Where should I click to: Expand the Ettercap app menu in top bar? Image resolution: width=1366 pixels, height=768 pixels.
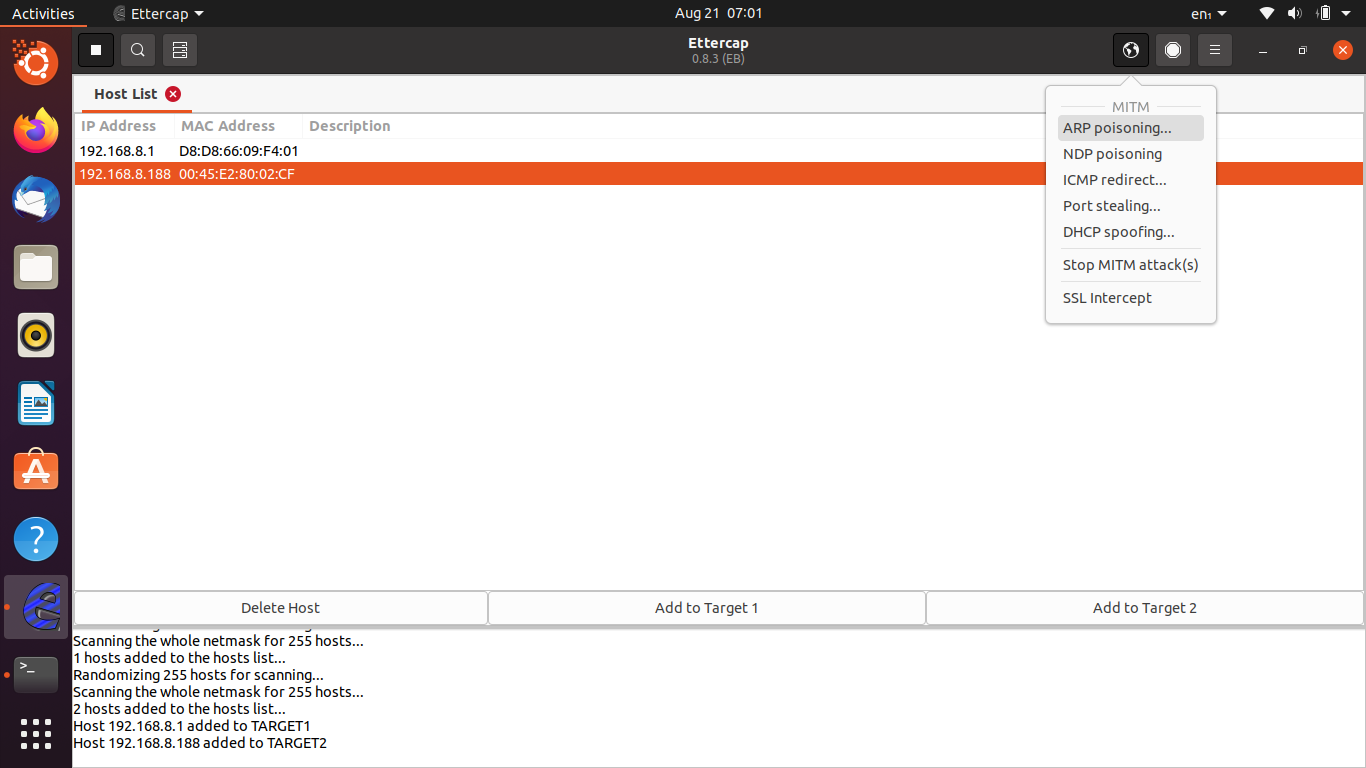coord(158,13)
